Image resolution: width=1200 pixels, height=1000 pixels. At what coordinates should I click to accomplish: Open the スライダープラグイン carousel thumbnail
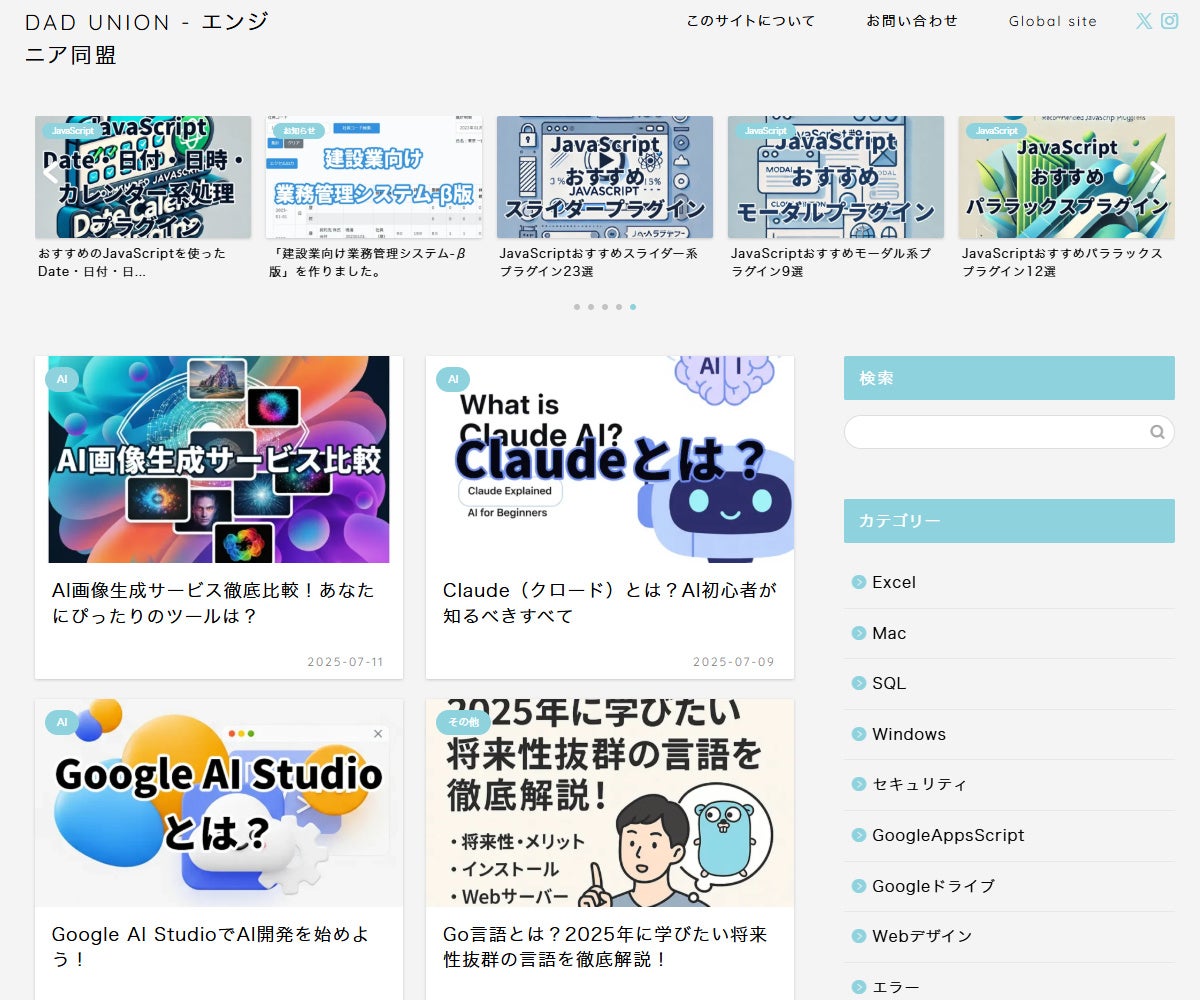point(605,177)
